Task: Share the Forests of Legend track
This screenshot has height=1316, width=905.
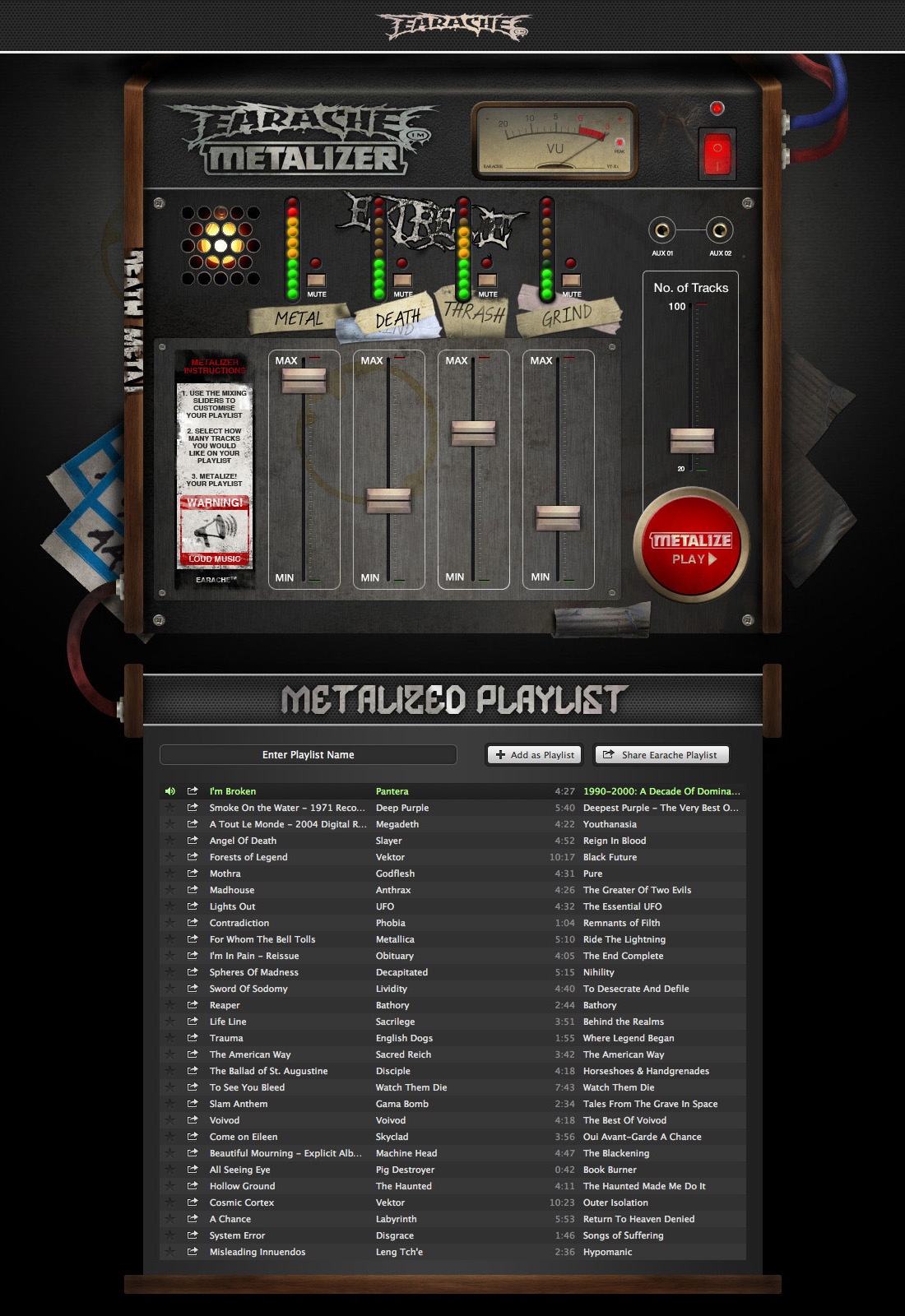Action: pos(193,857)
